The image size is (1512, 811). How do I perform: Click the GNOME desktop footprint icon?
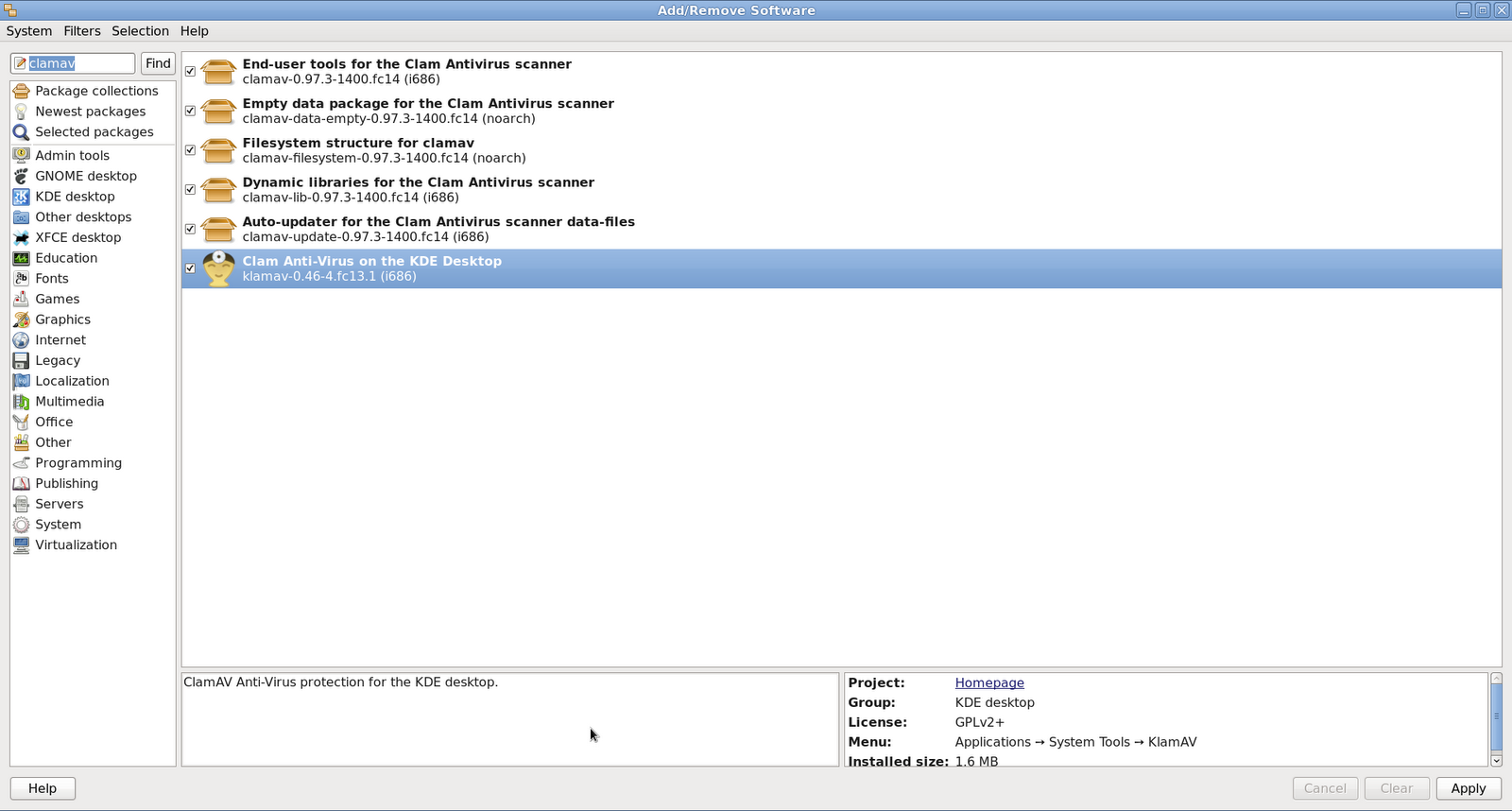coord(21,176)
